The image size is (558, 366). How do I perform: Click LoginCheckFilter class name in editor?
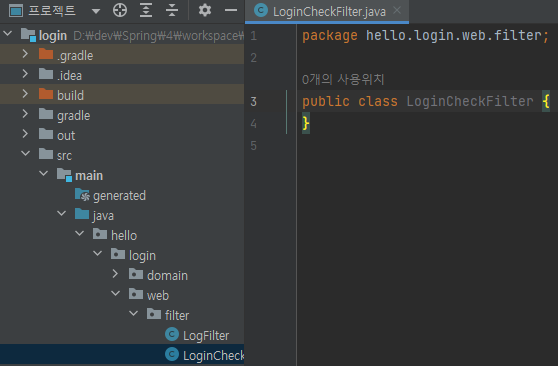click(x=470, y=101)
